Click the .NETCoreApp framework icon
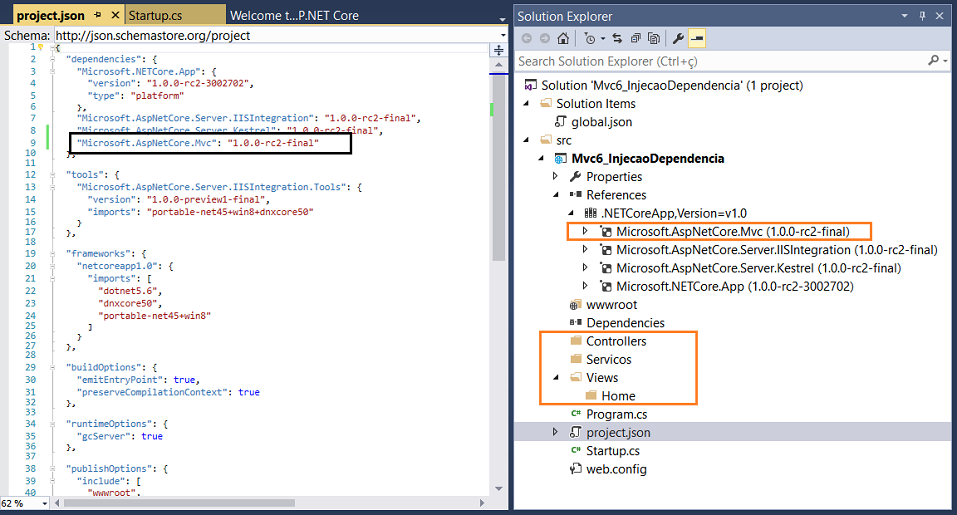The image size is (957, 515). click(590, 213)
